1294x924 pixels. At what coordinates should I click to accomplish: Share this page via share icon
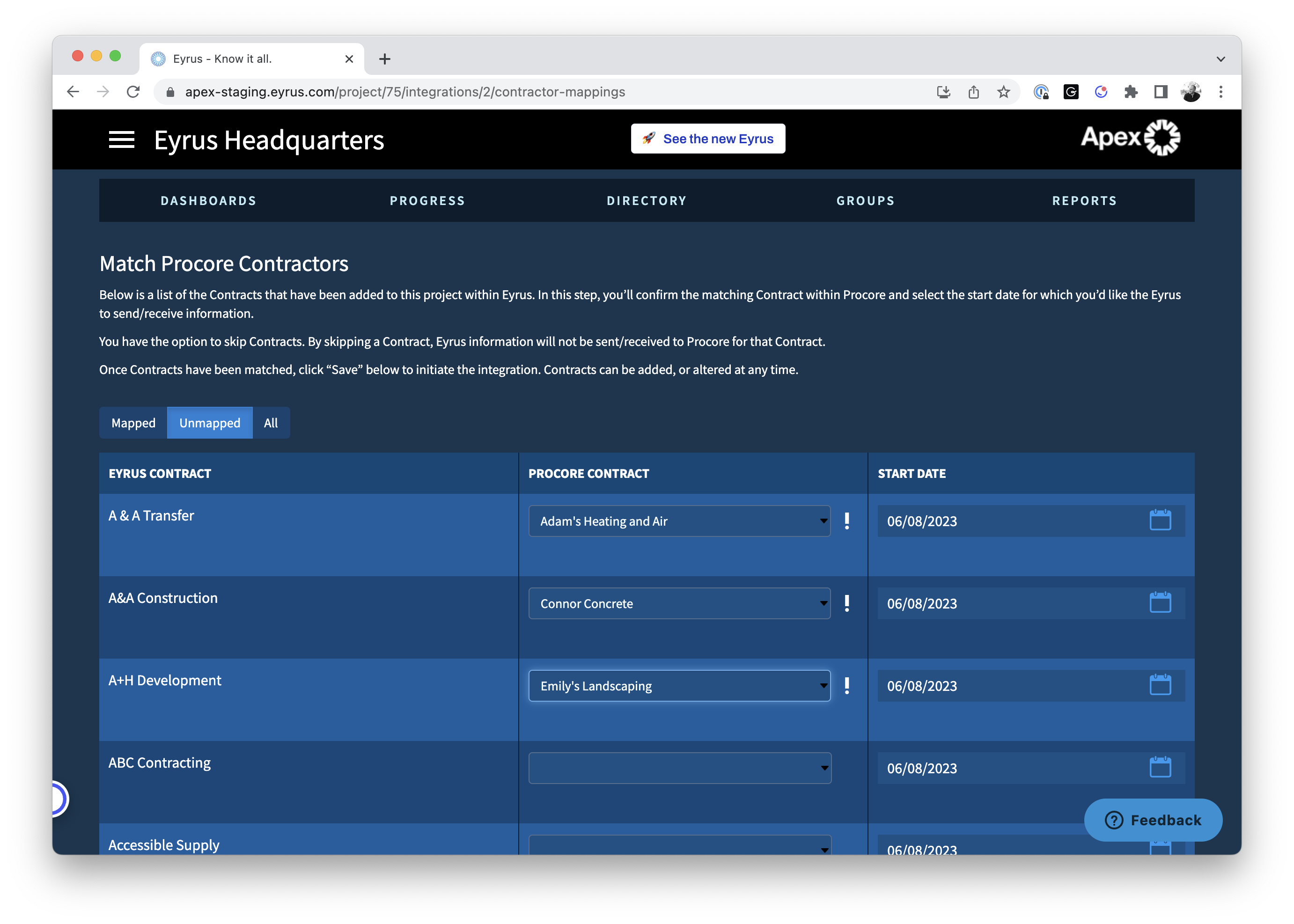[974, 92]
